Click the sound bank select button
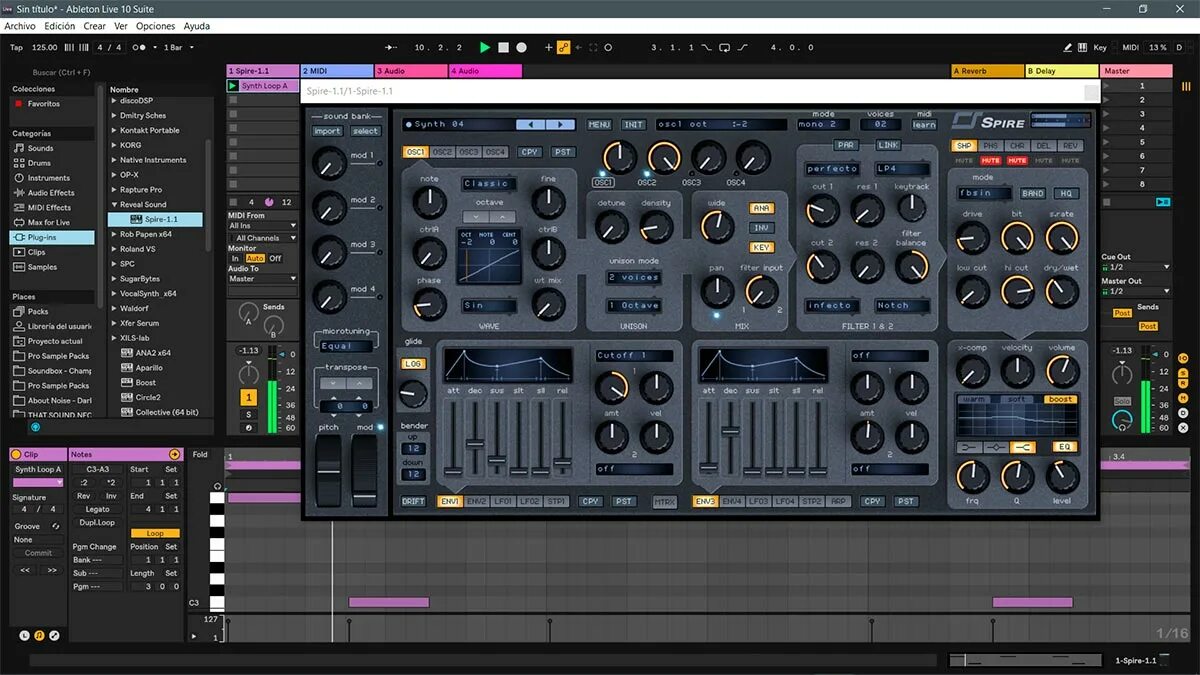Image resolution: width=1200 pixels, height=675 pixels. (x=365, y=131)
